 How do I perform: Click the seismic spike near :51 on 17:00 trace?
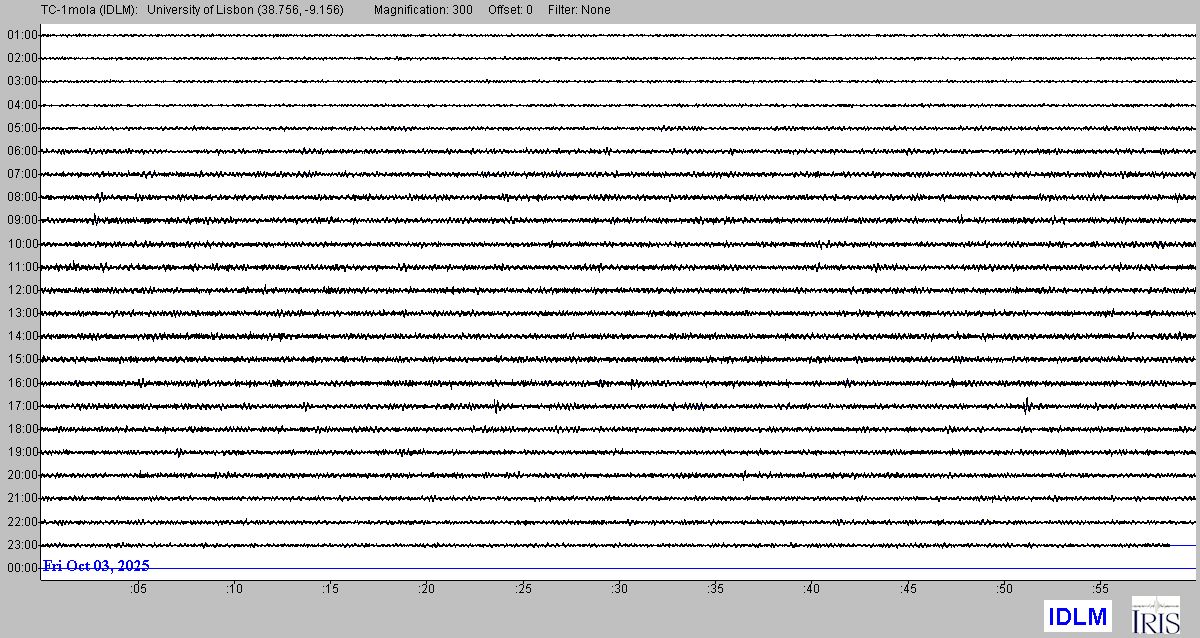(1027, 405)
